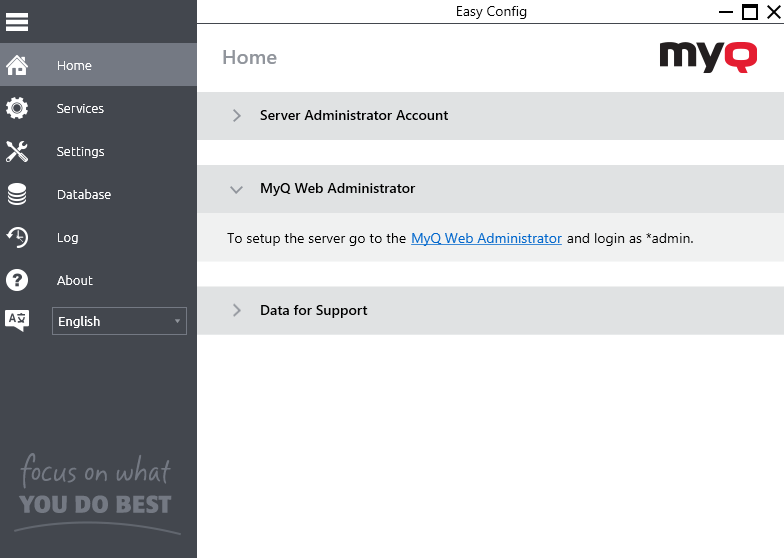Close the Easy Config window
784x558 pixels.
(x=772, y=12)
